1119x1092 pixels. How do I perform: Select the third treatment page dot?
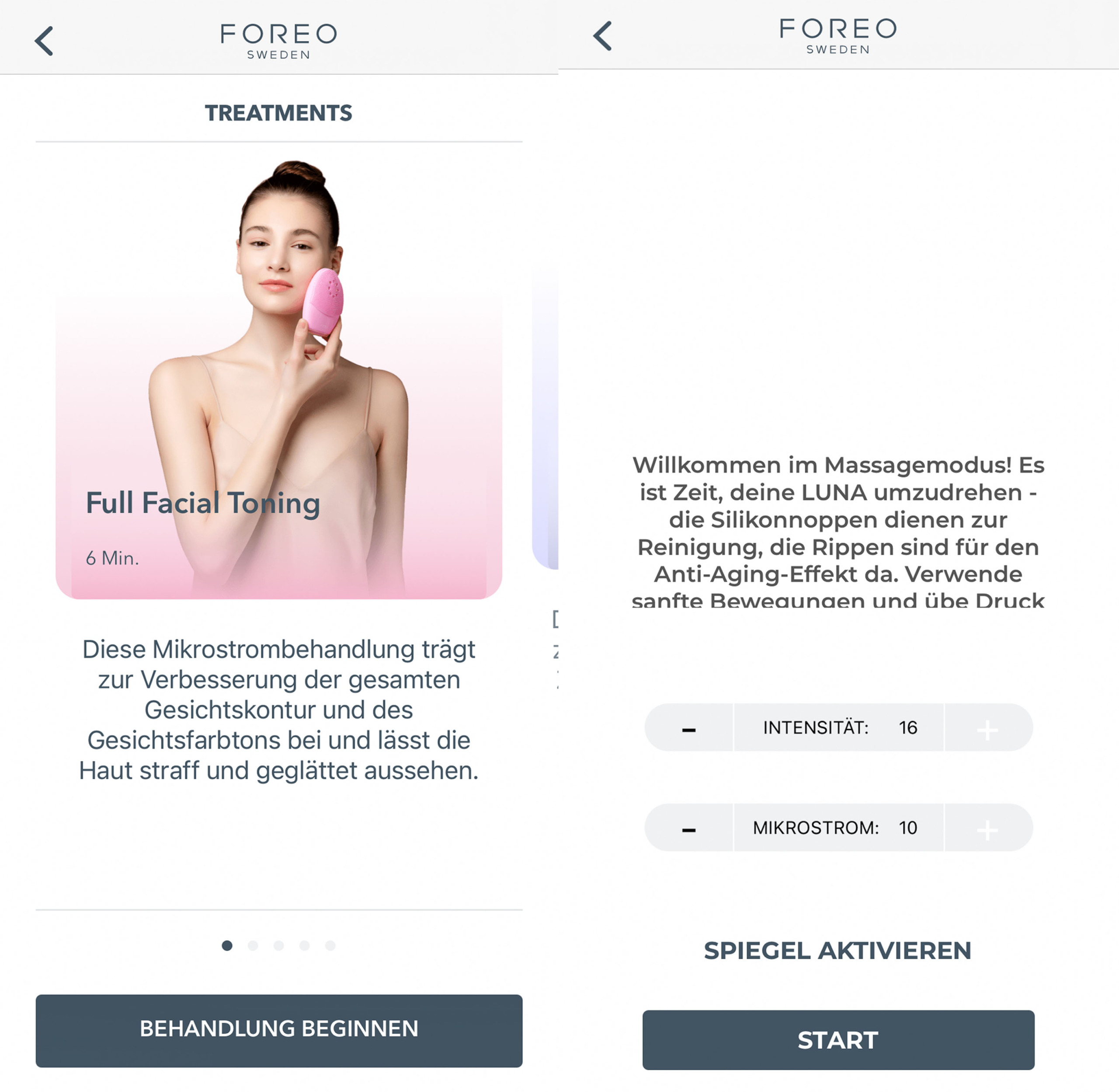click(279, 945)
